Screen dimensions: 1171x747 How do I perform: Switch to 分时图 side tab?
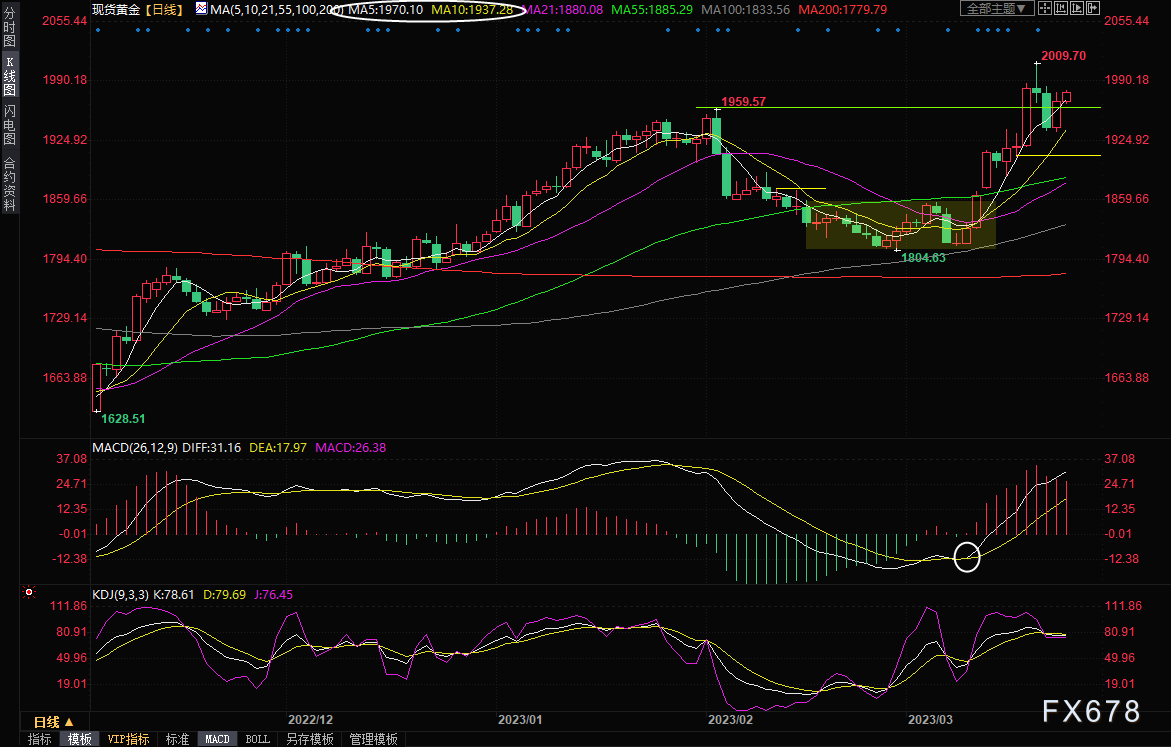click(10, 26)
